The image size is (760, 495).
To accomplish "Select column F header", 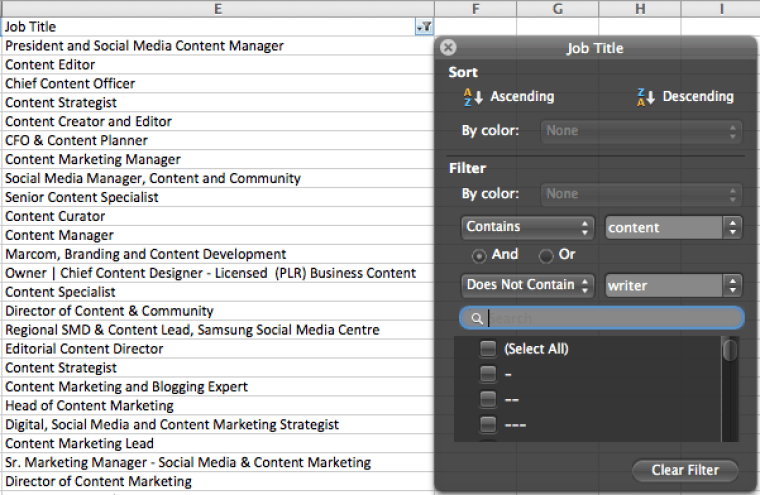I will coord(475,9).
